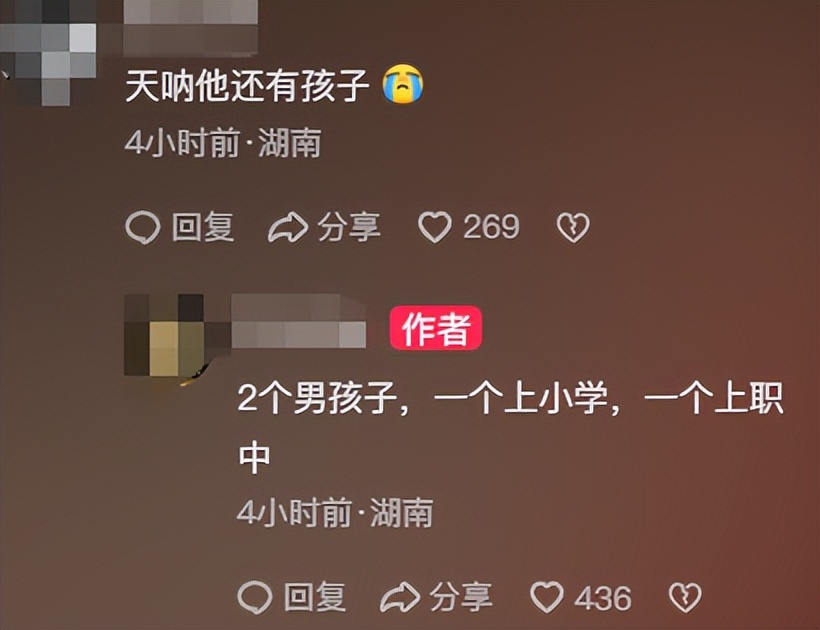Tap reply bubble icon under author's reply
This screenshot has width=820, height=630.
[255, 597]
